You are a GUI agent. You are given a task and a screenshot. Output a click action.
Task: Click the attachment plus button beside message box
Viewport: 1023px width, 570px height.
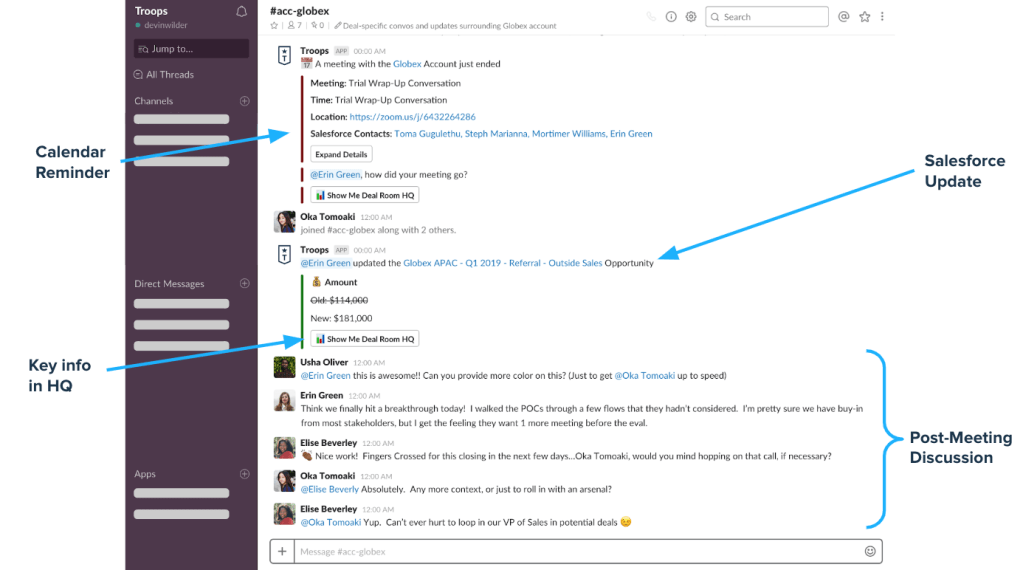(x=282, y=551)
